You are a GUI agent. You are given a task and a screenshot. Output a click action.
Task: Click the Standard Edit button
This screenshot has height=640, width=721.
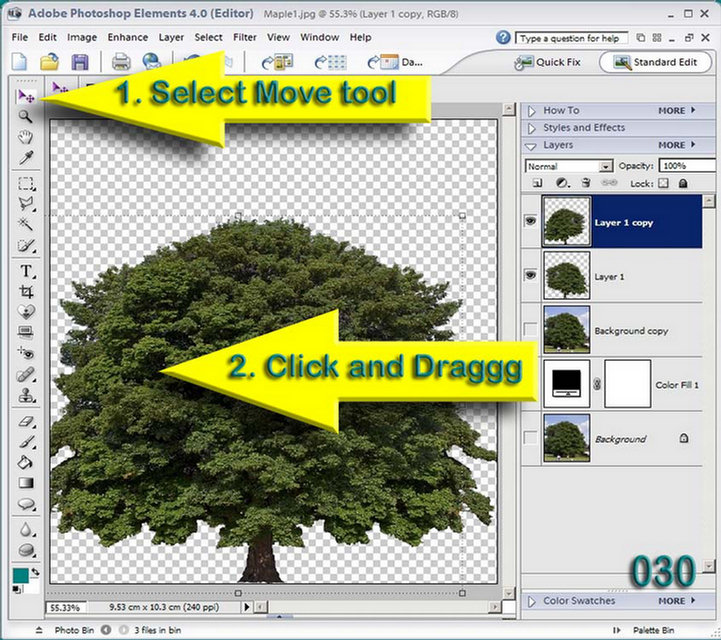tap(657, 62)
